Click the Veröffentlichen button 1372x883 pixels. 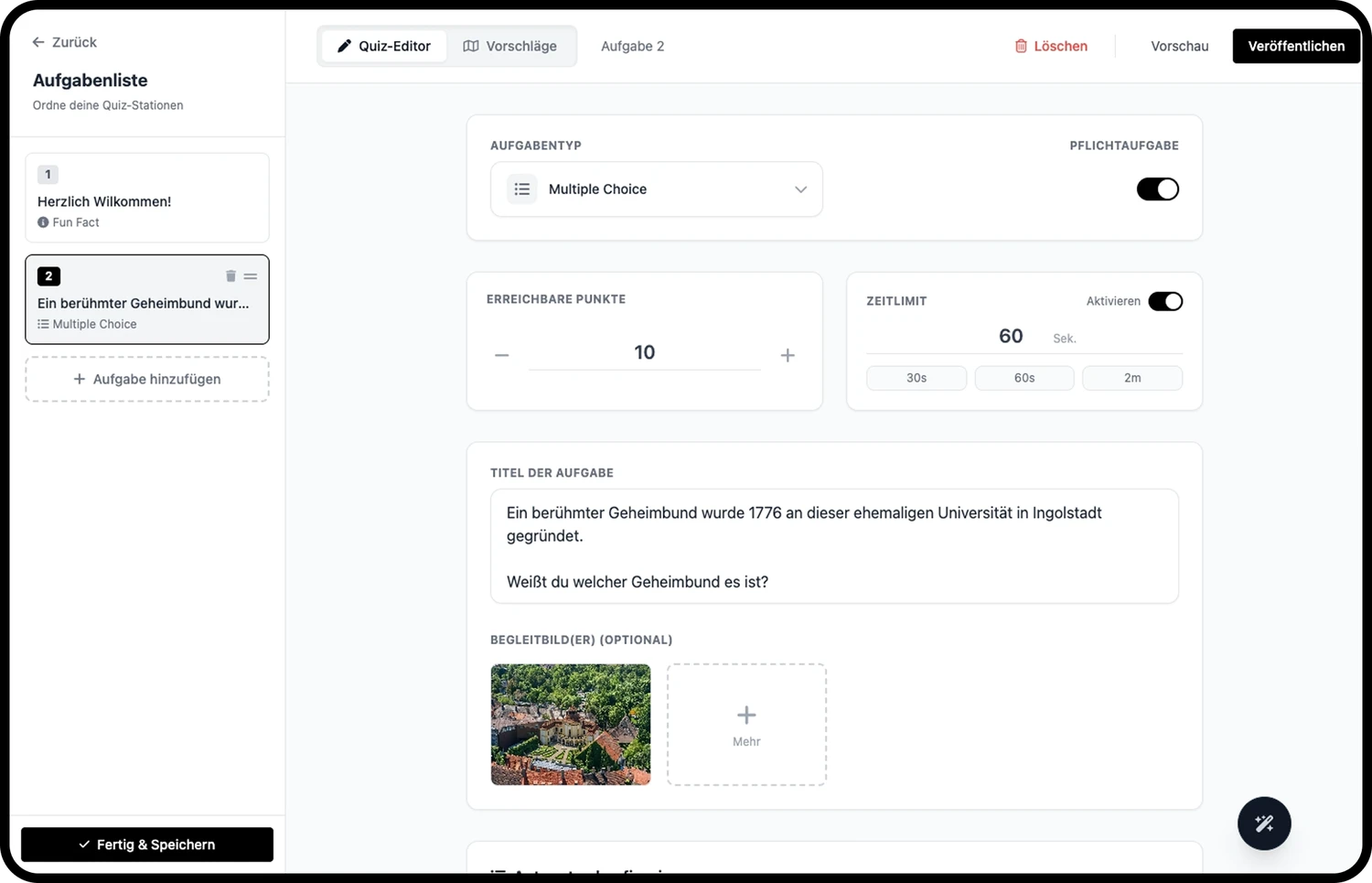click(x=1296, y=46)
